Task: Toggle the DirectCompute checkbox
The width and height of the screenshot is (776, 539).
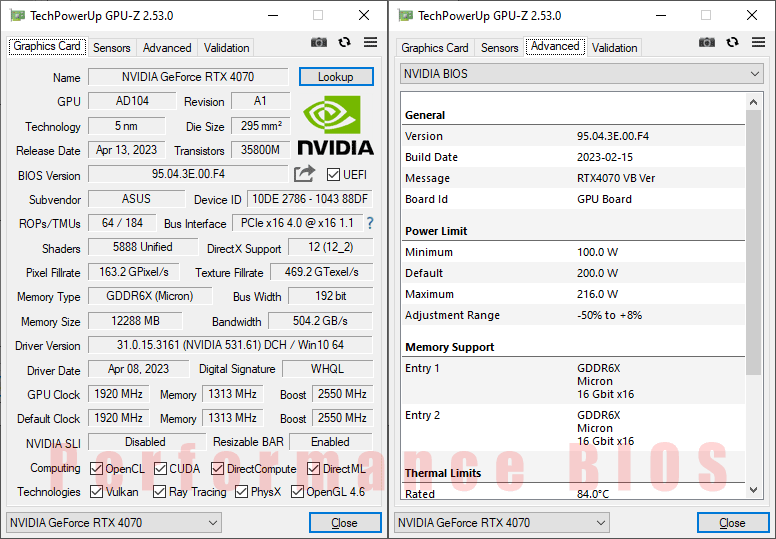Action: click(x=217, y=468)
